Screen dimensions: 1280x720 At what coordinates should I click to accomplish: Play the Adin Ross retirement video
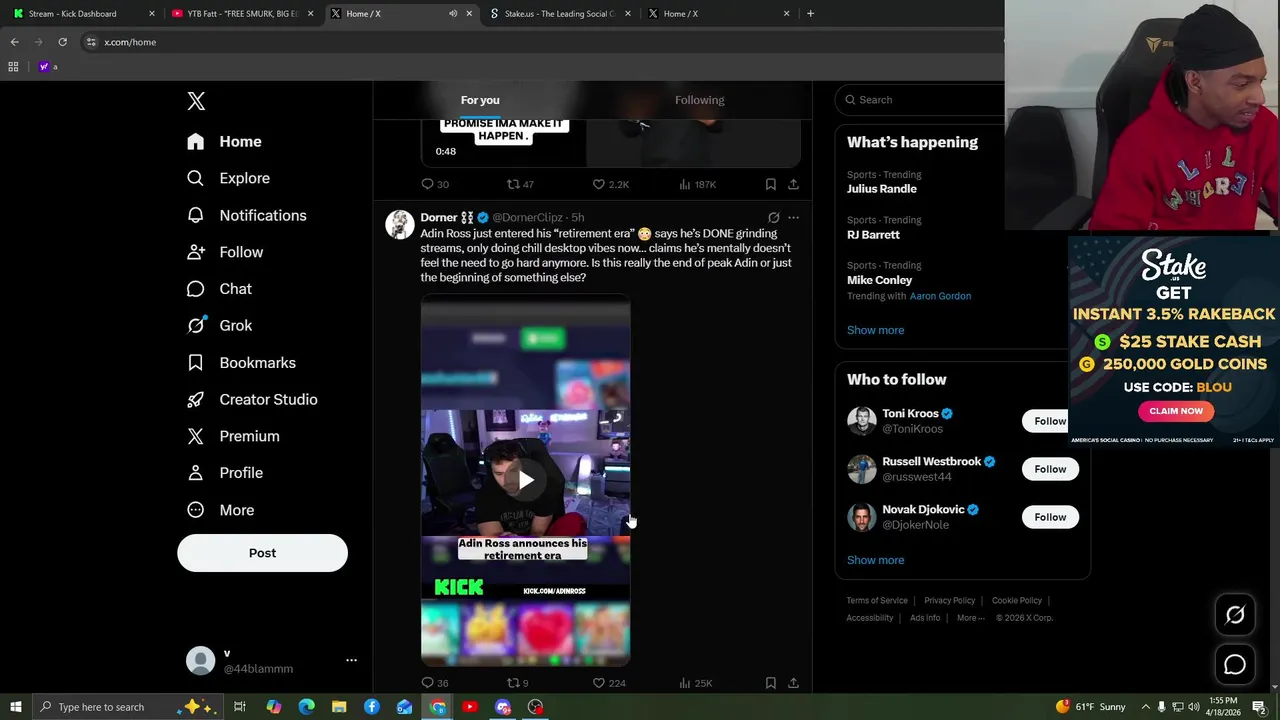tap(526, 480)
